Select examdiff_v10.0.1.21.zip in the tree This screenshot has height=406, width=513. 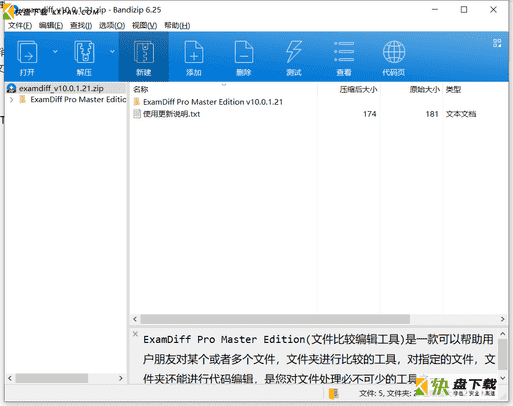61,88
